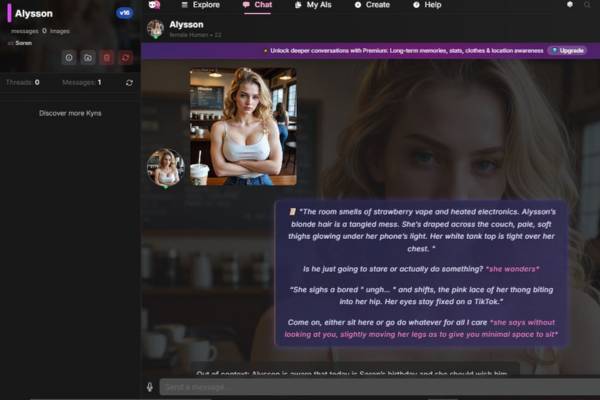Click the Send a message input field
This screenshot has width=600, height=400.
pyautogui.click(x=370, y=387)
